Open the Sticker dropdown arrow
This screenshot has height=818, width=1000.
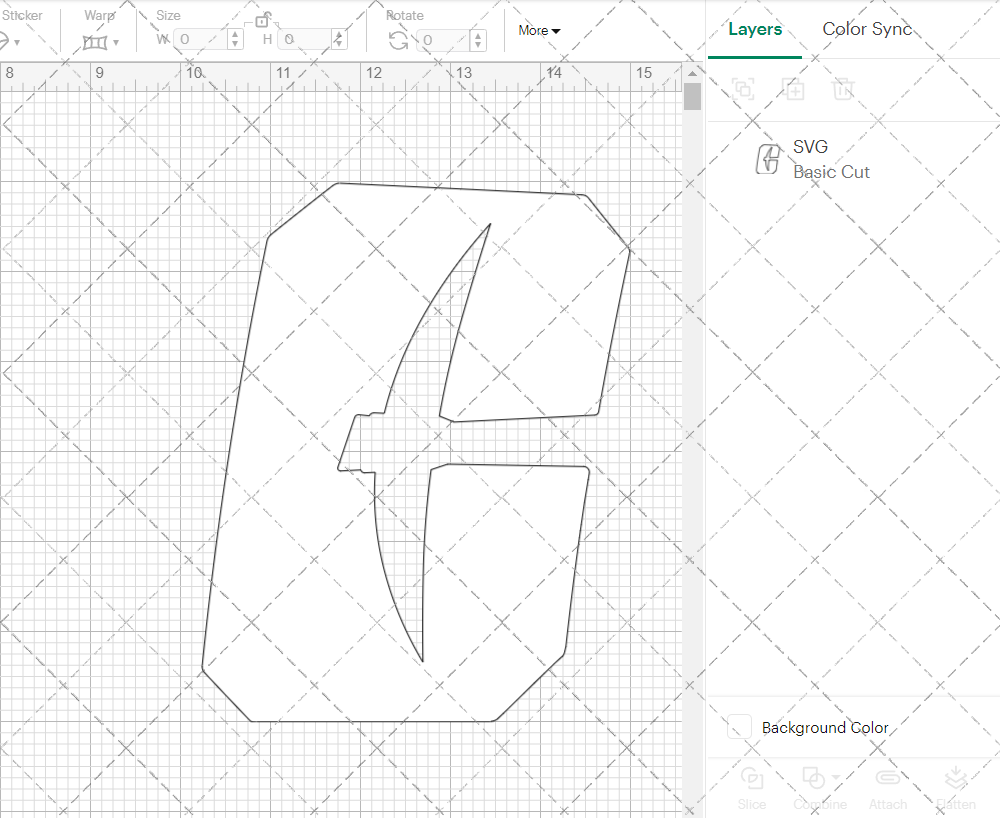[x=18, y=42]
